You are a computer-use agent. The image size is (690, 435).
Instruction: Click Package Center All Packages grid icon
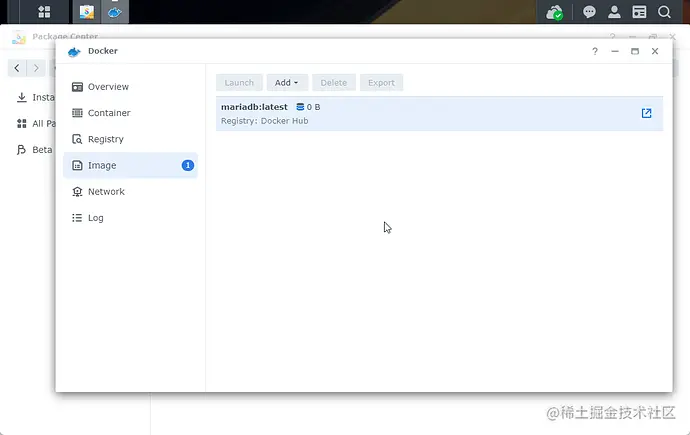click(22, 124)
